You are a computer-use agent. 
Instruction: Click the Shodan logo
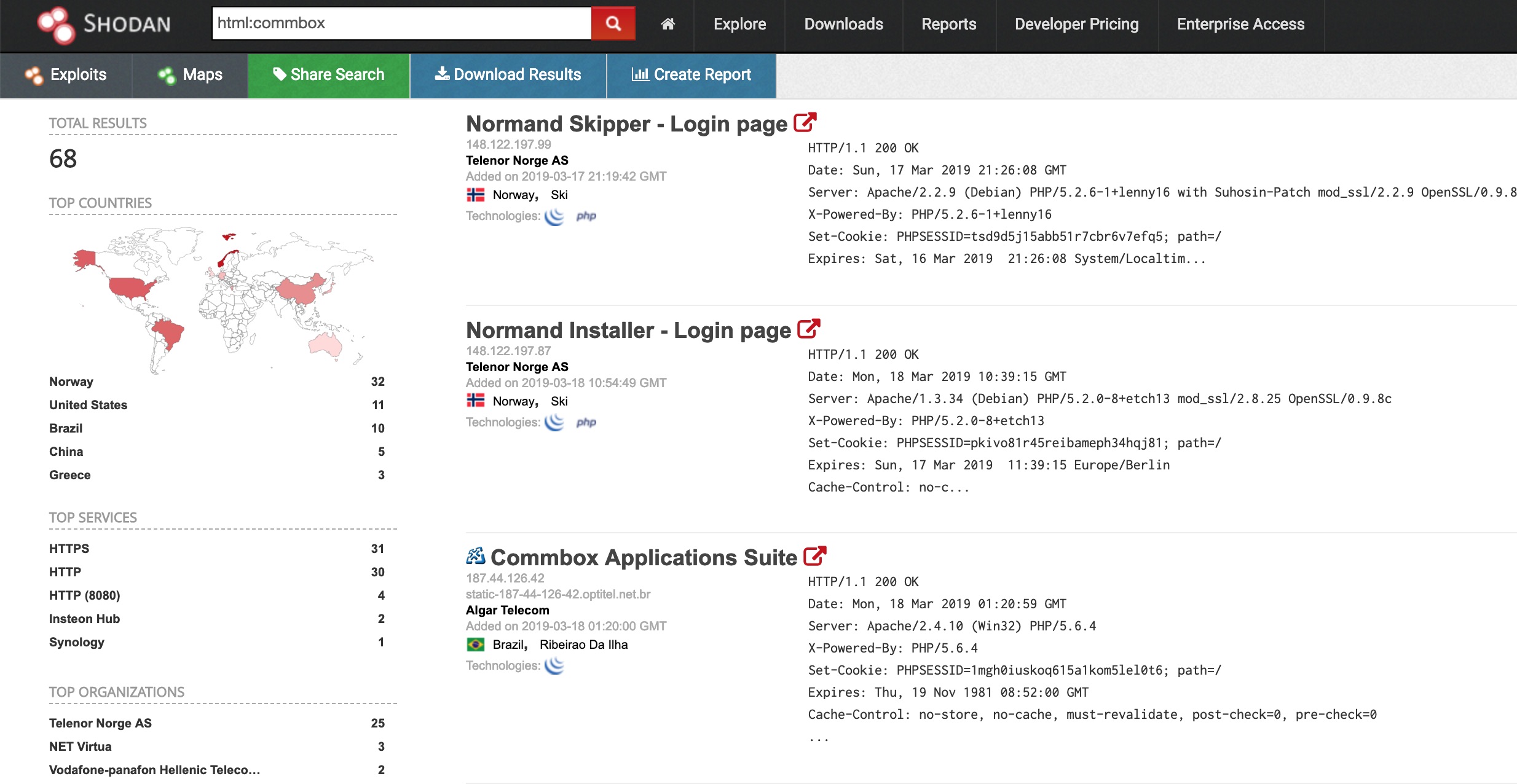[x=103, y=25]
